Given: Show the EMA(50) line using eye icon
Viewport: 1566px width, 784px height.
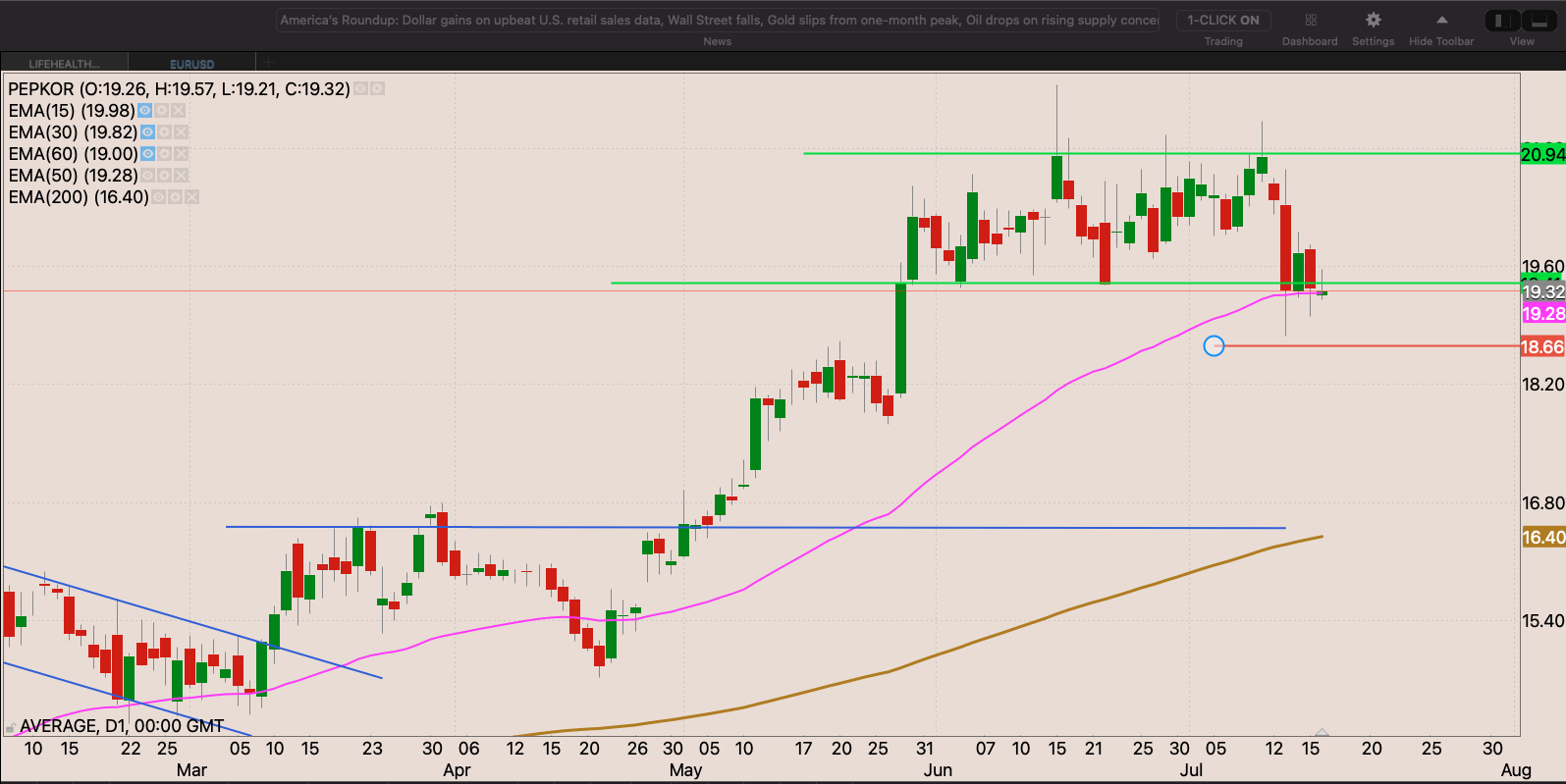Looking at the screenshot, I should pos(147,176).
